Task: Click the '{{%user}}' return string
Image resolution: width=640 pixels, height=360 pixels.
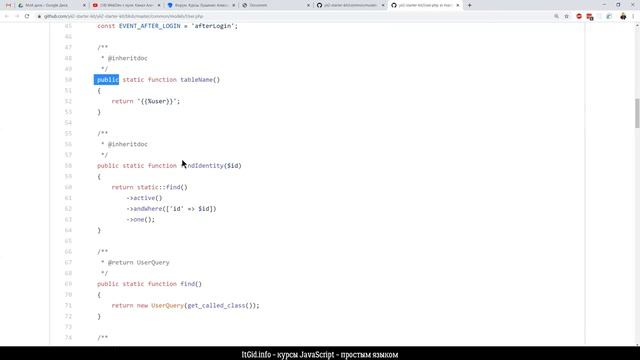Action: (157, 101)
